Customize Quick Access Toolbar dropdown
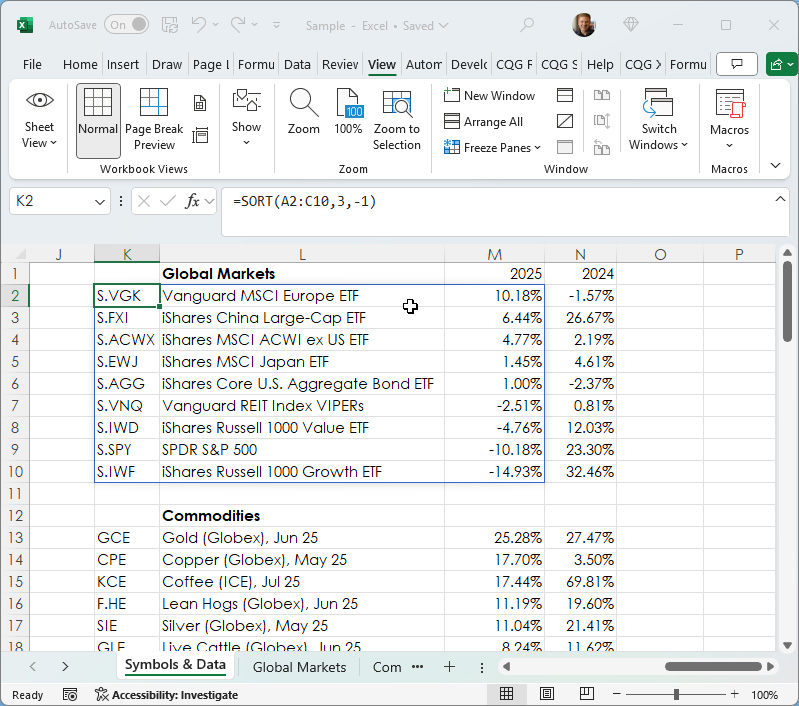The image size is (799, 706). 276,24
